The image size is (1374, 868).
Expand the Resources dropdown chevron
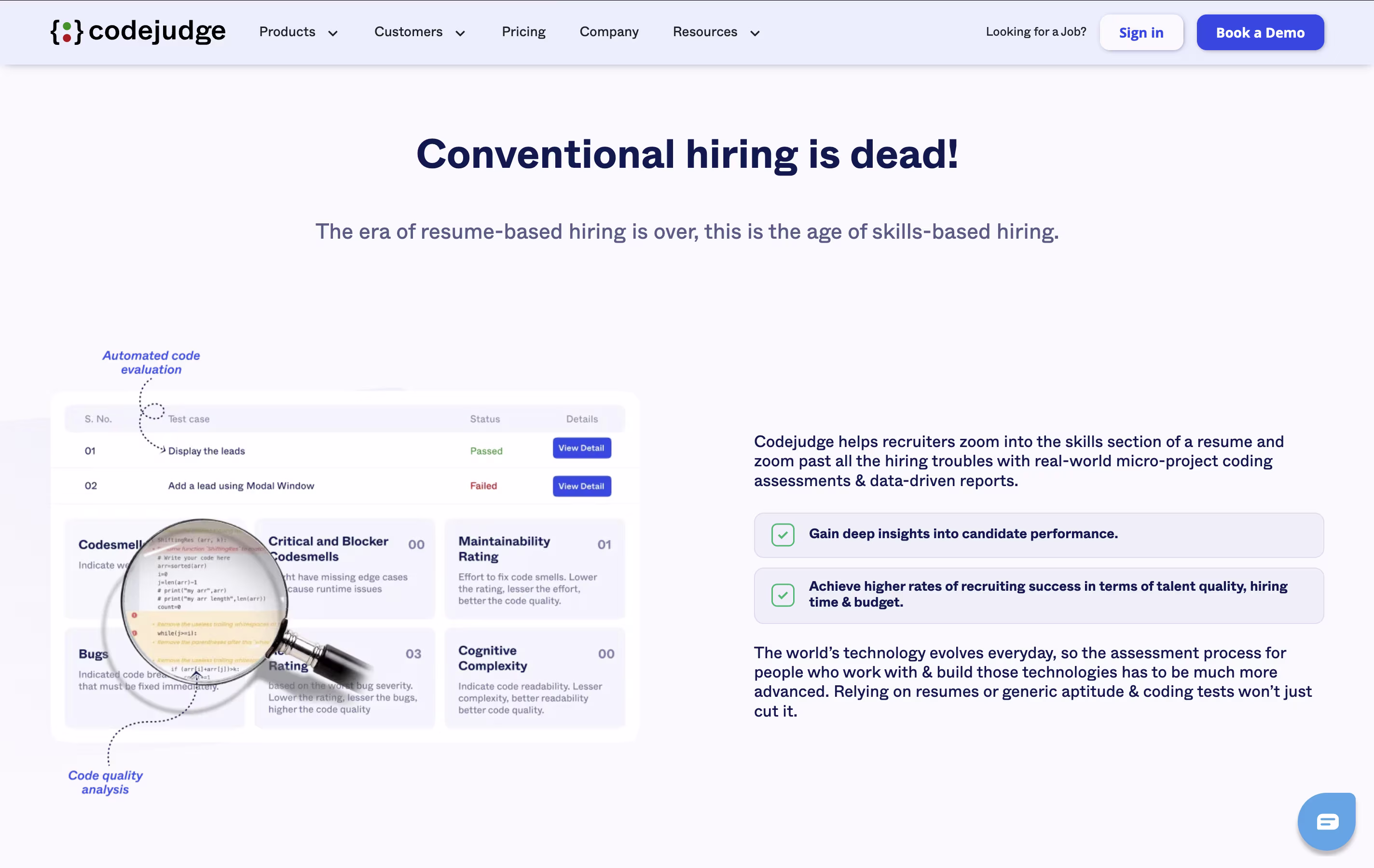click(755, 33)
